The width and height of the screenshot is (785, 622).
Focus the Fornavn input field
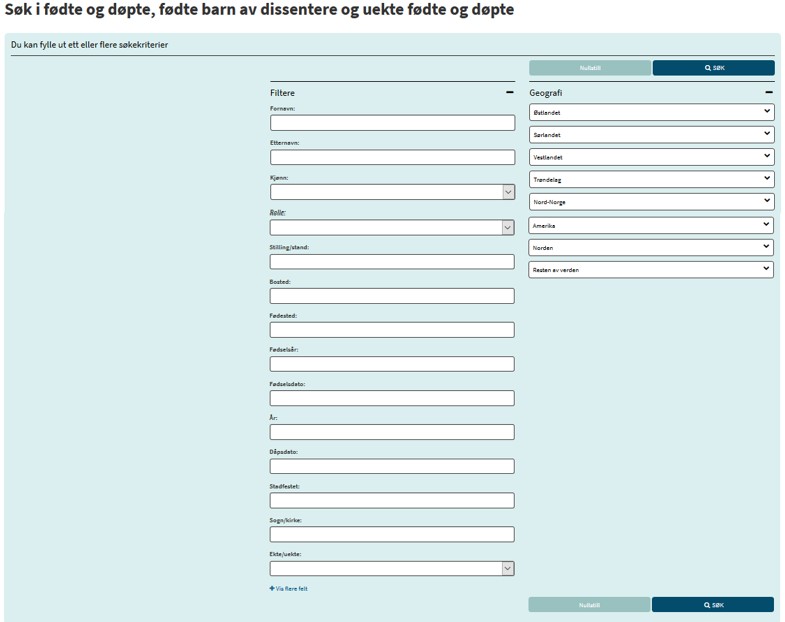tap(392, 123)
